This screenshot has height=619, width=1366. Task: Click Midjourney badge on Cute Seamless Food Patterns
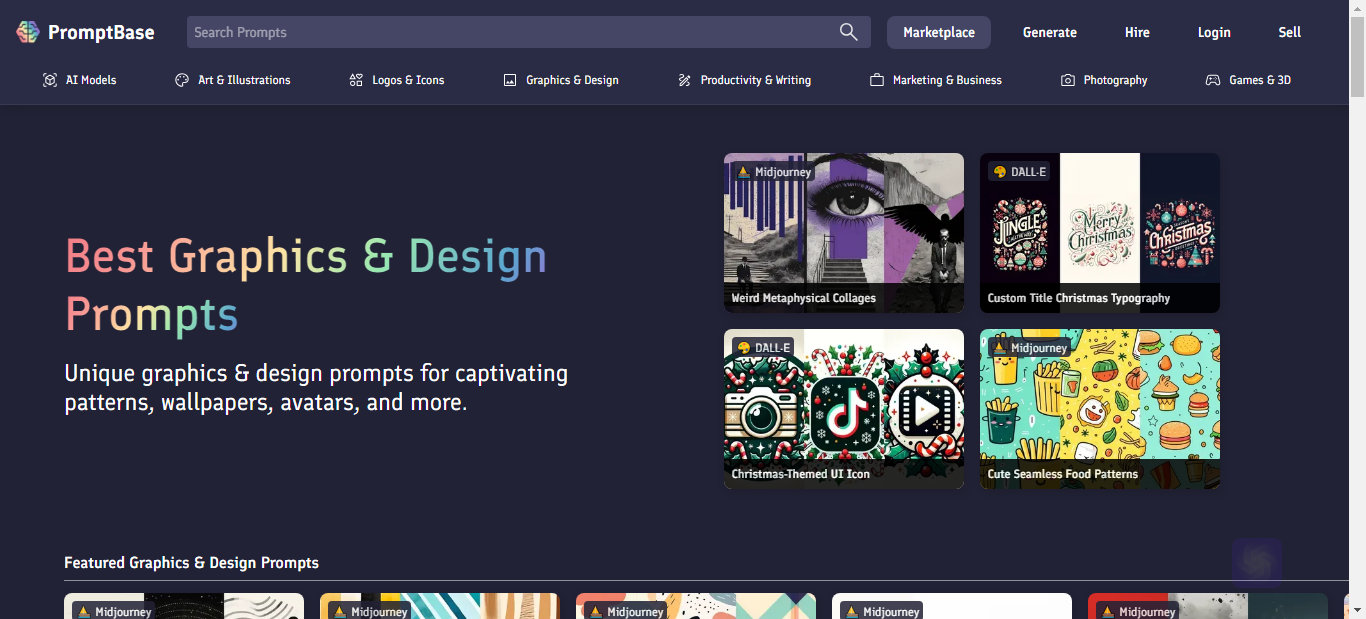point(1029,348)
